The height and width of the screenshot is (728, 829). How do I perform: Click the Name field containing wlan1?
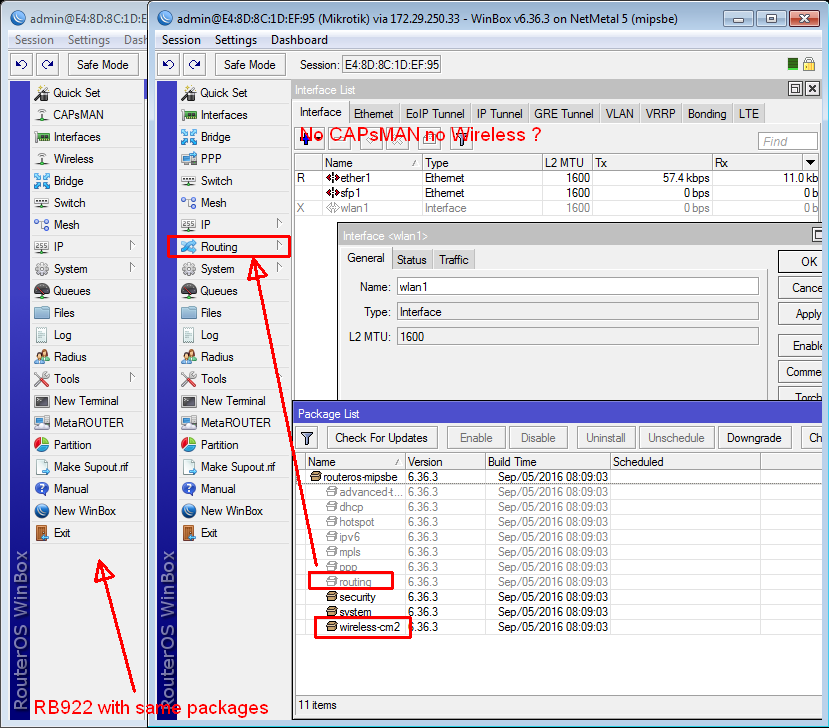tap(577, 287)
